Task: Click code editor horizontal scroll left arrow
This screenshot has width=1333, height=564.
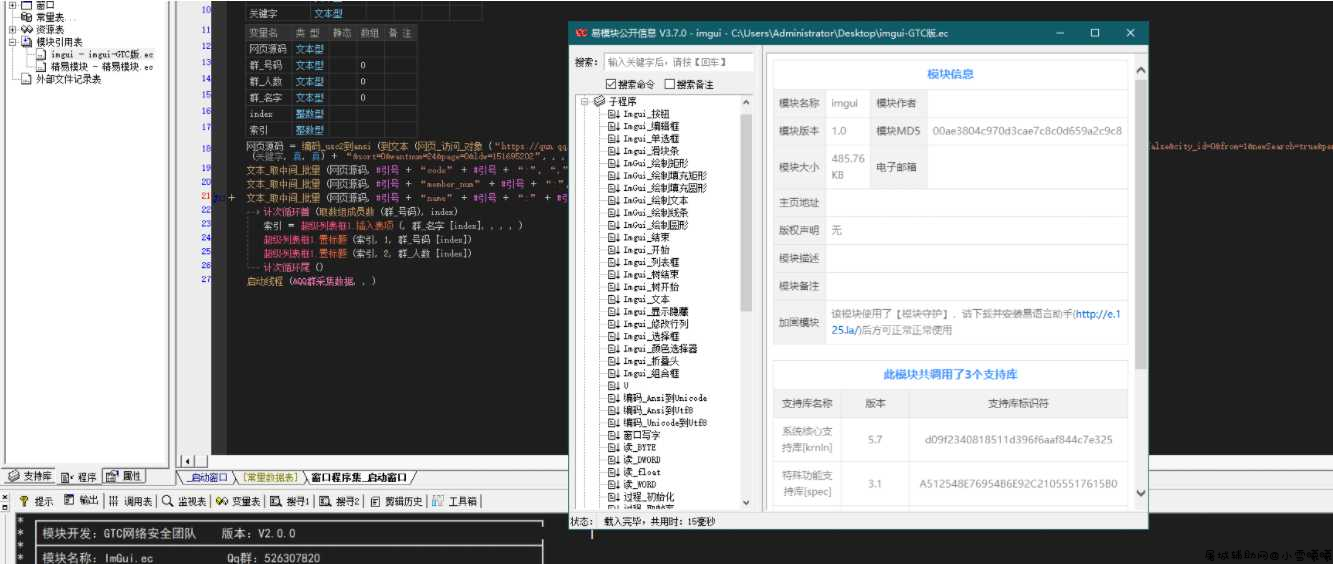Action: (187, 461)
